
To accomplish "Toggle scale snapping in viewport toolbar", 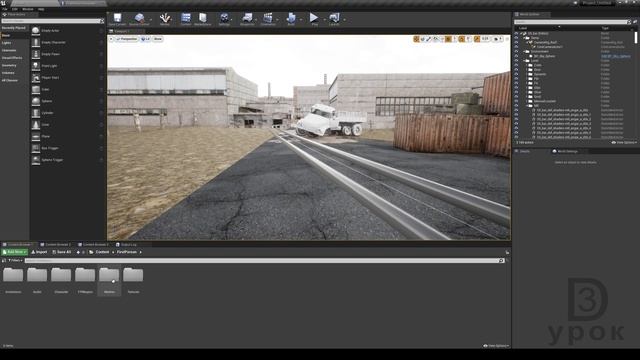I will [477, 39].
